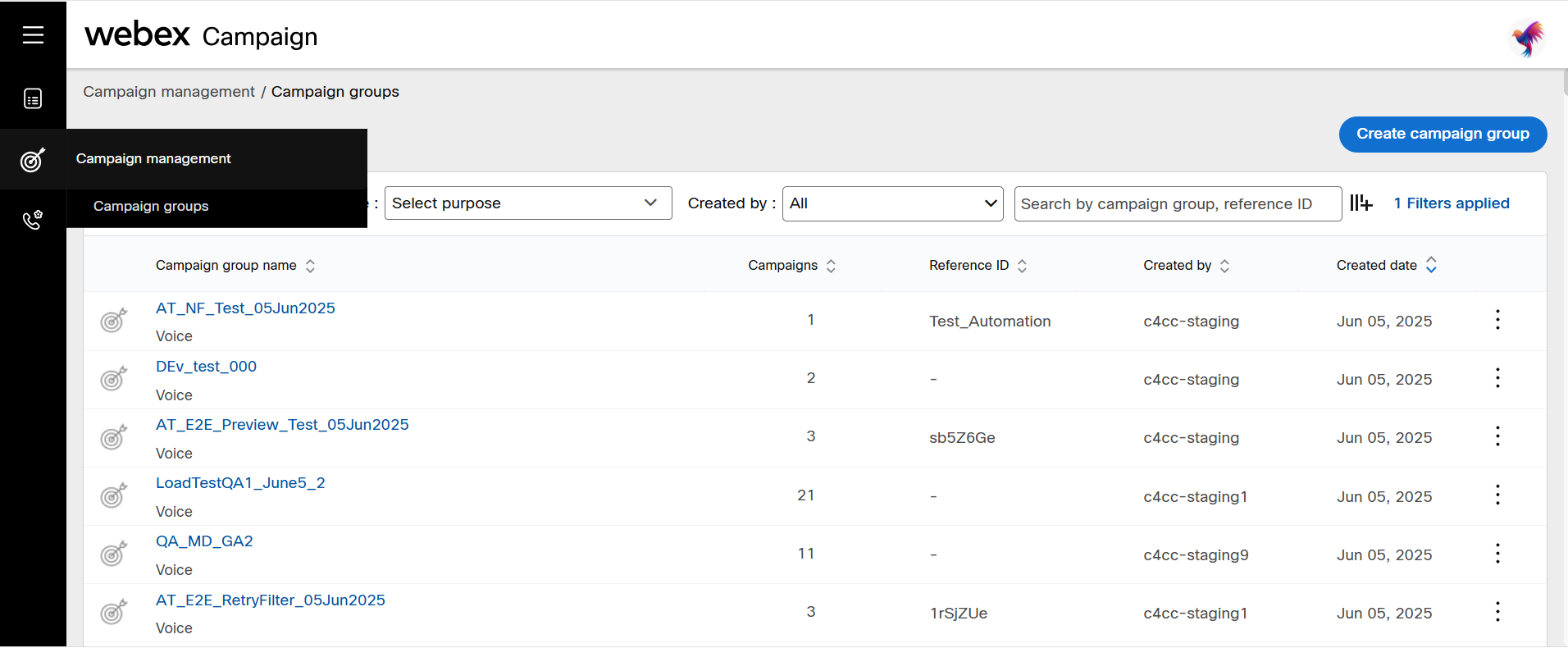Image resolution: width=1568 pixels, height=648 pixels.
Task: Click the row icon for QA_MD_GA2
Action: pos(114,553)
